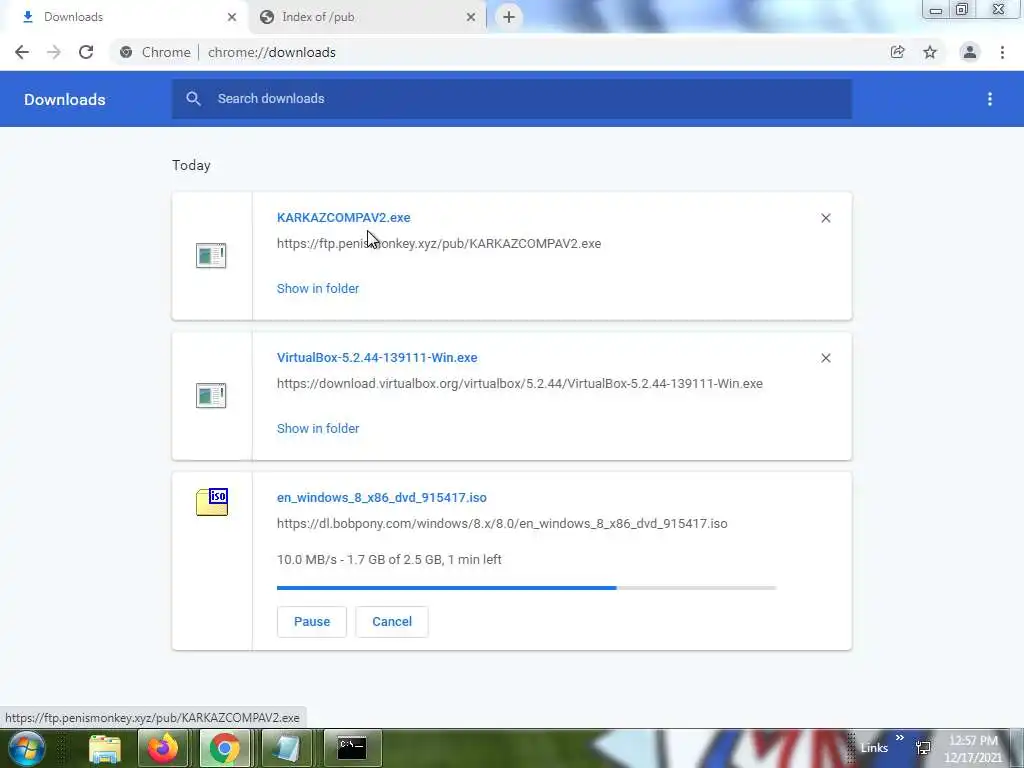Switch to the Index of /pub tab
Viewport: 1024px width, 768px height.
point(368,17)
